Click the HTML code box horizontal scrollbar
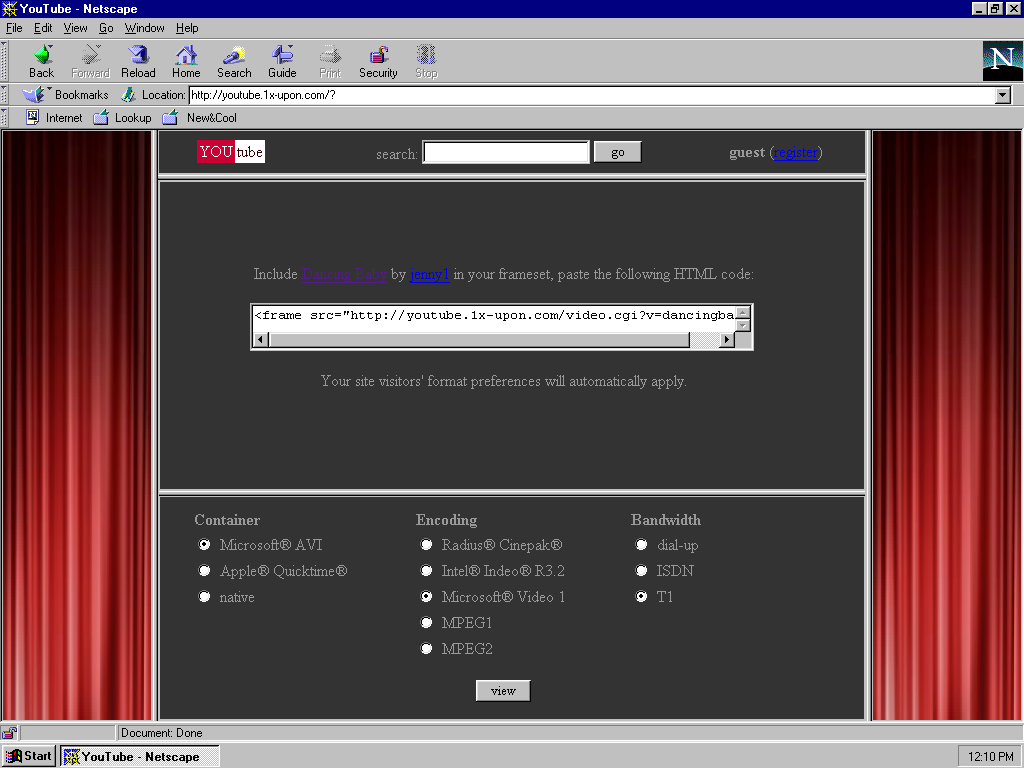The height and width of the screenshot is (768, 1024). click(x=480, y=340)
